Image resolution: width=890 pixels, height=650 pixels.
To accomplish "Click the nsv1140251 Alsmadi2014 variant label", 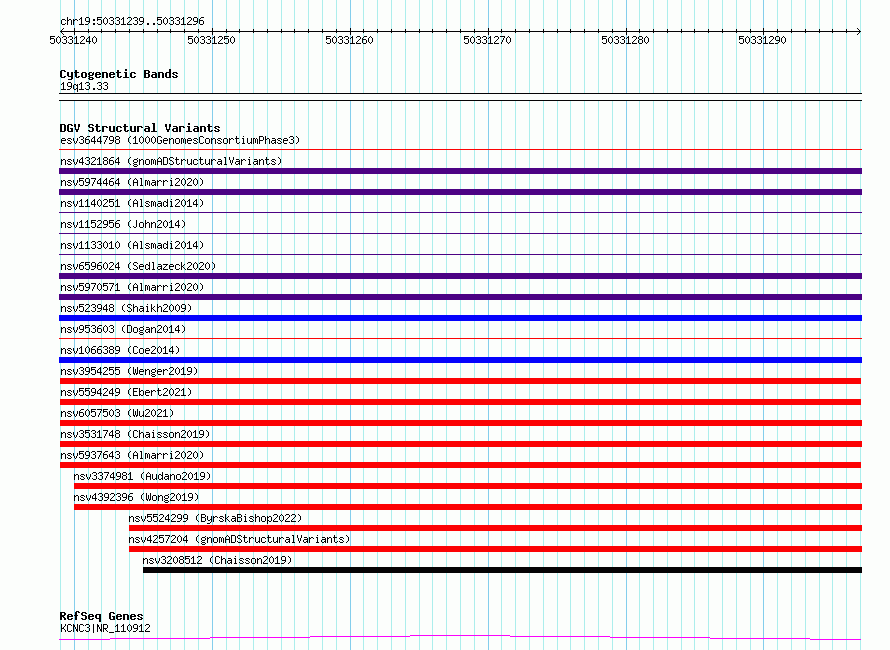I will point(132,203).
